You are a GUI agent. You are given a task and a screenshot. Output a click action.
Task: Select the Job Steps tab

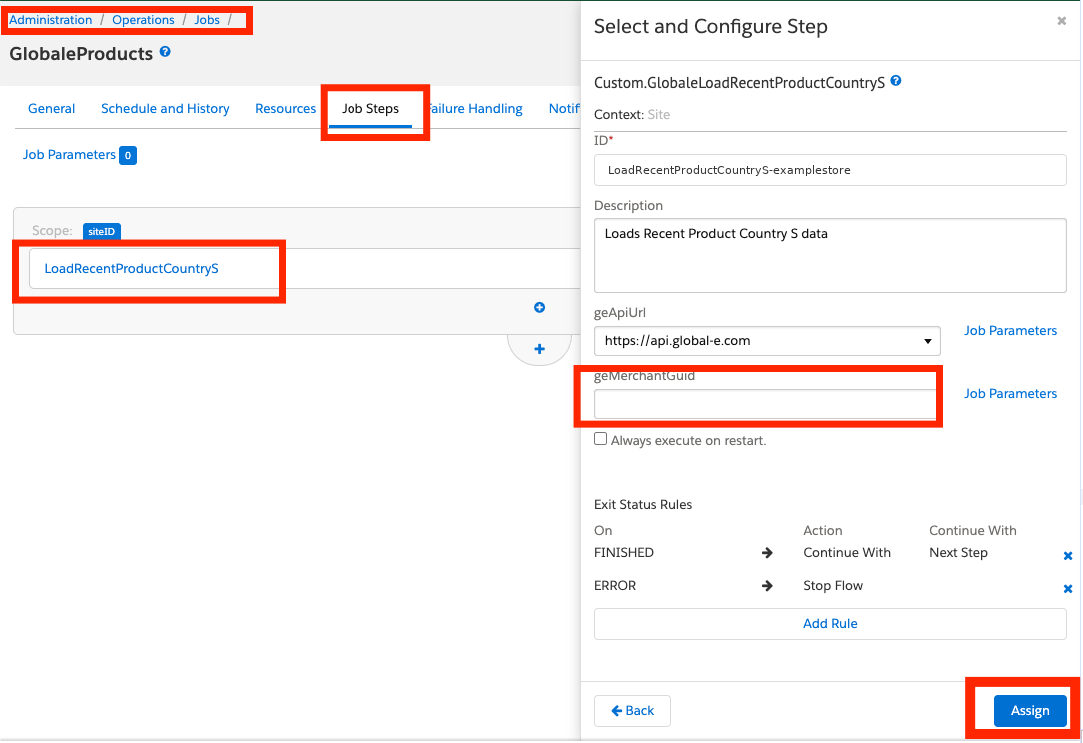(x=370, y=108)
